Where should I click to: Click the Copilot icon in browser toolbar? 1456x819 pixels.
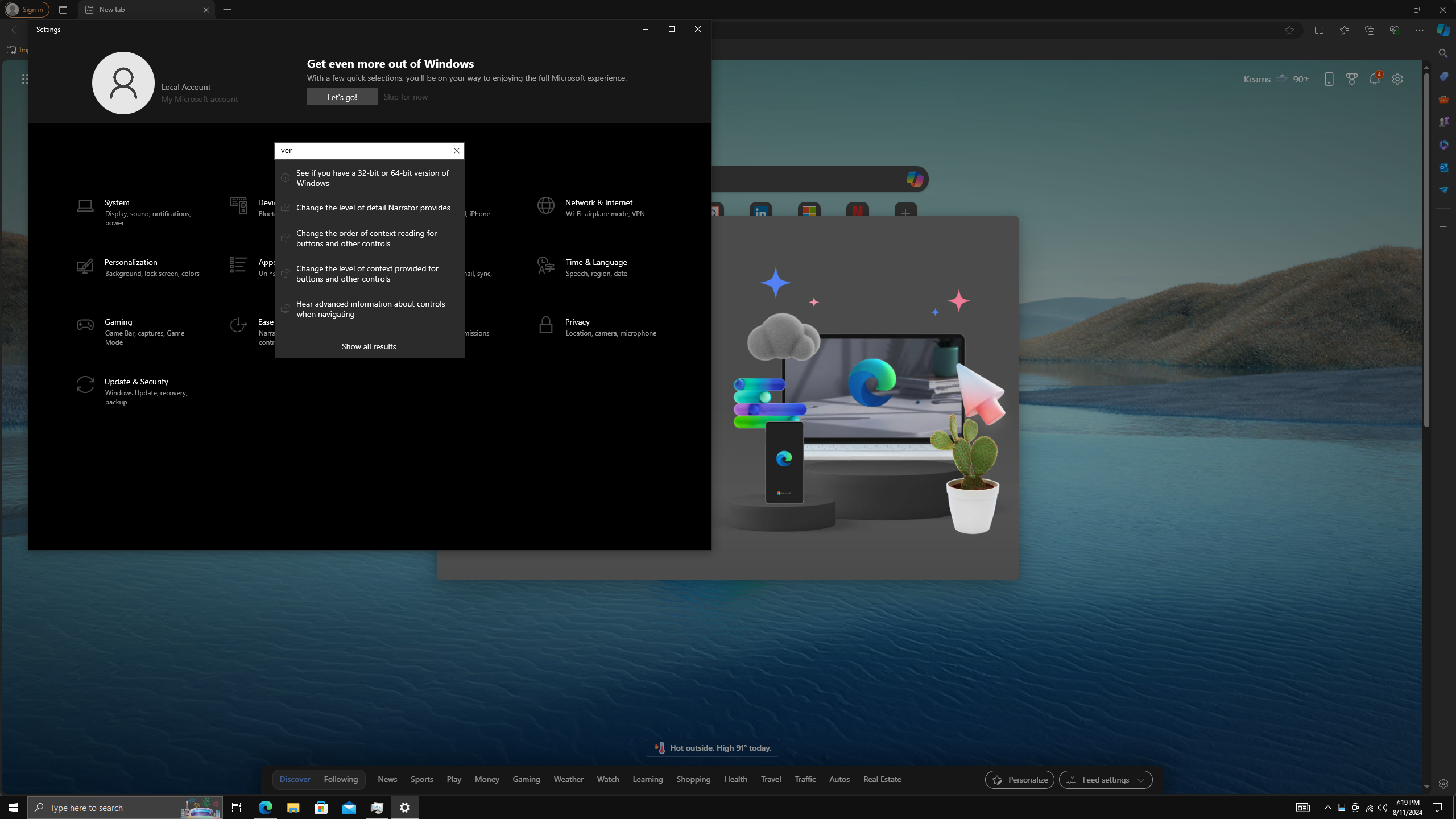pyautogui.click(x=1443, y=30)
